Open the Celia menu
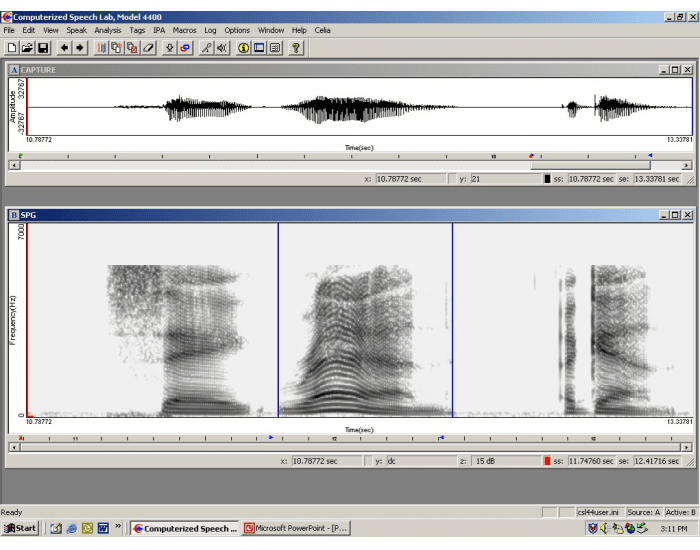The image size is (700, 550). [x=322, y=30]
